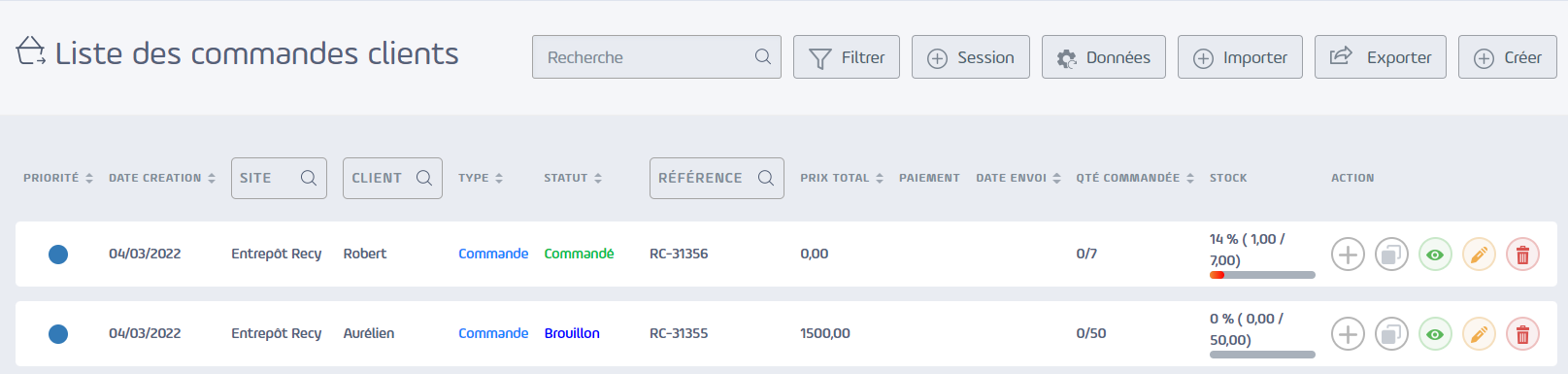Click the stock progress bar for RC-31356
Screen dimensions: 1568x374
point(1262,275)
